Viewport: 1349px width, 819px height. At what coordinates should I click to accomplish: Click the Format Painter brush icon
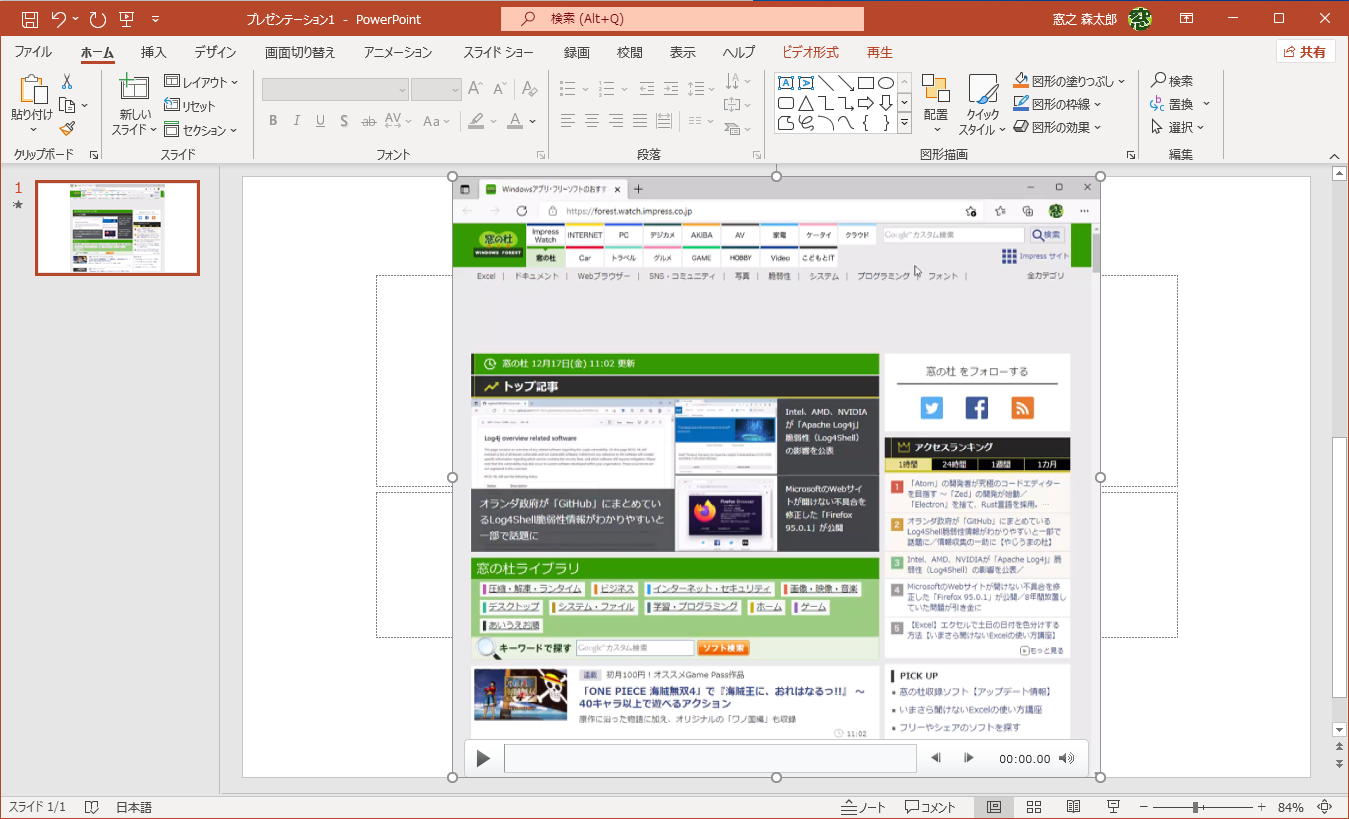point(67,128)
